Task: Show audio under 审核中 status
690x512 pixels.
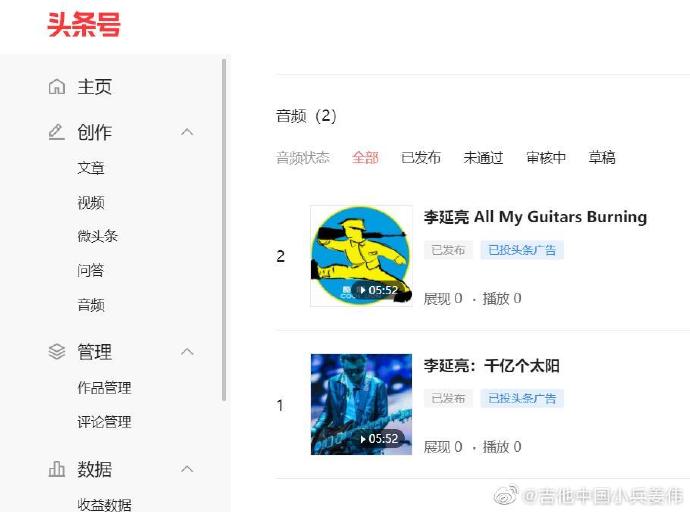Action: tap(546, 157)
